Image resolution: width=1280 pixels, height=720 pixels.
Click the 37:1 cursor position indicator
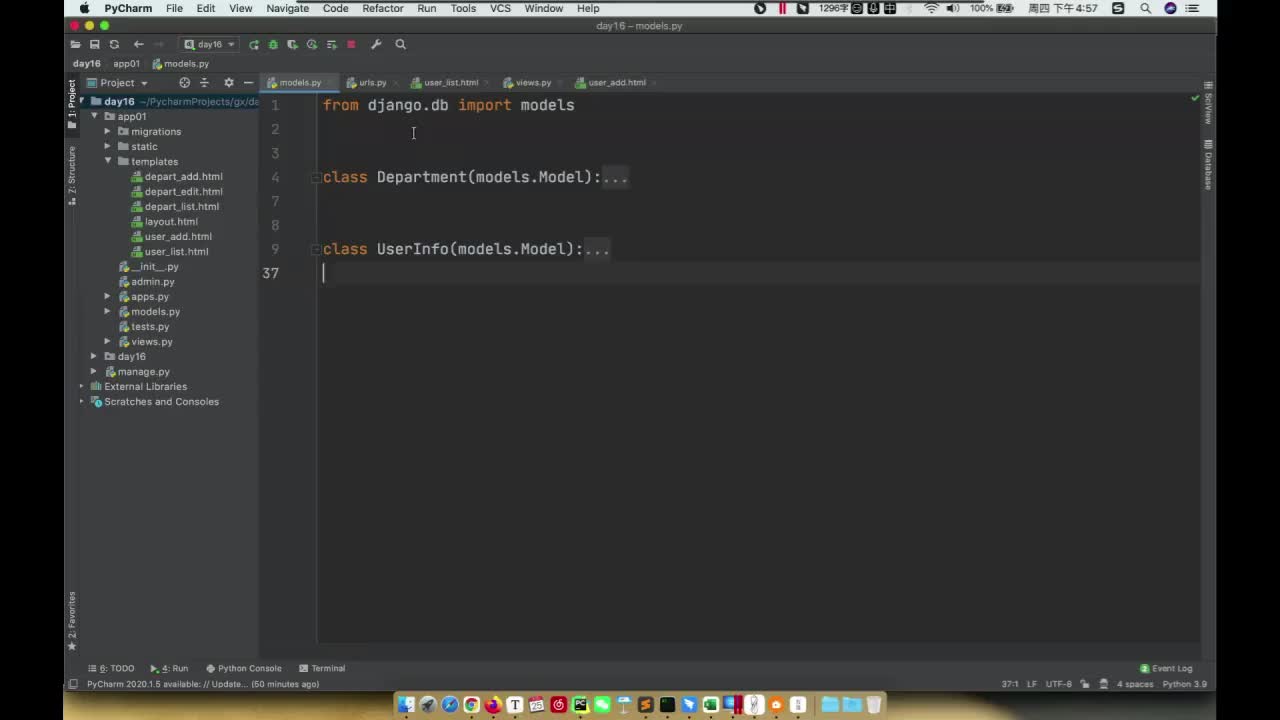pyautogui.click(x=1009, y=684)
